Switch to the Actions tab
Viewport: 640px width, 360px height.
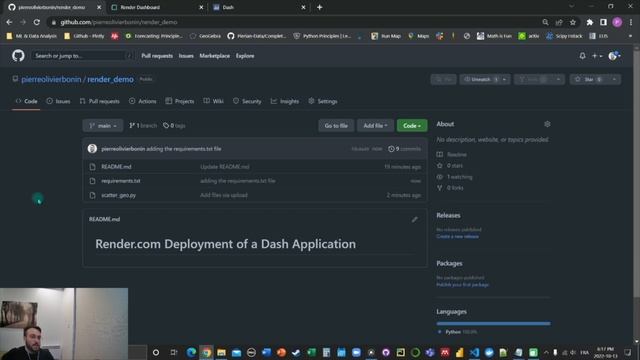[143, 101]
